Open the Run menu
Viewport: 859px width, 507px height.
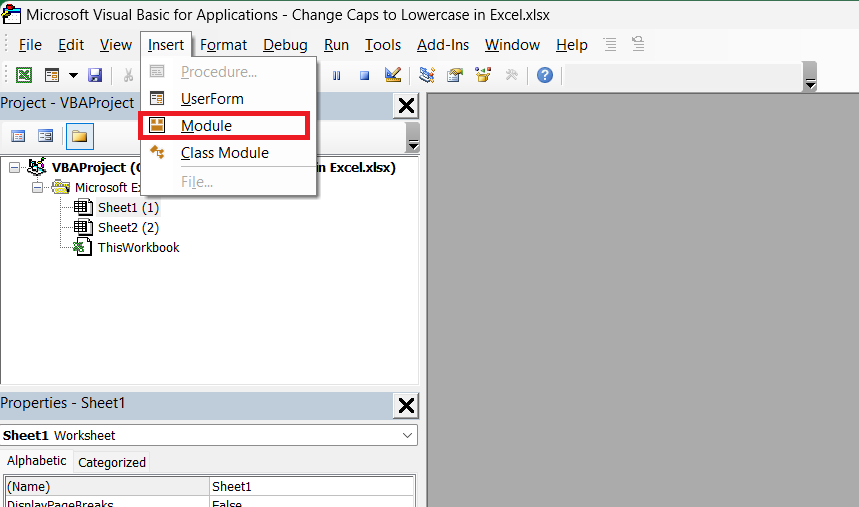click(x=336, y=45)
